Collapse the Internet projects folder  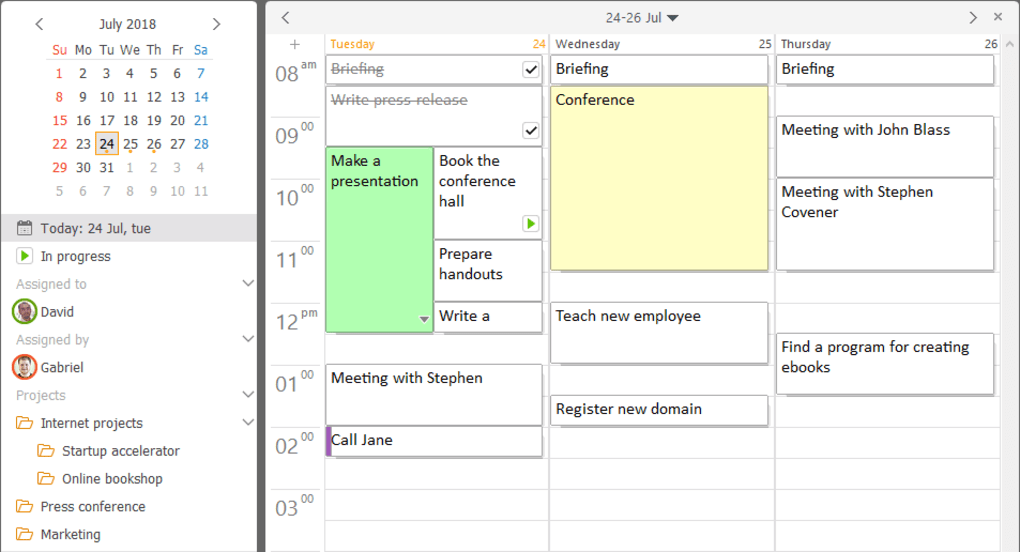point(248,423)
